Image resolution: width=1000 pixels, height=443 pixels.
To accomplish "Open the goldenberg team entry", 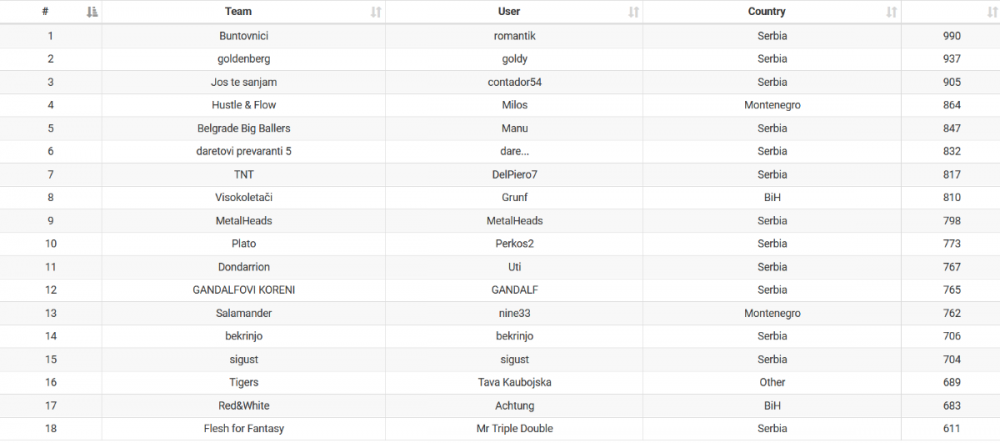I will (244, 59).
